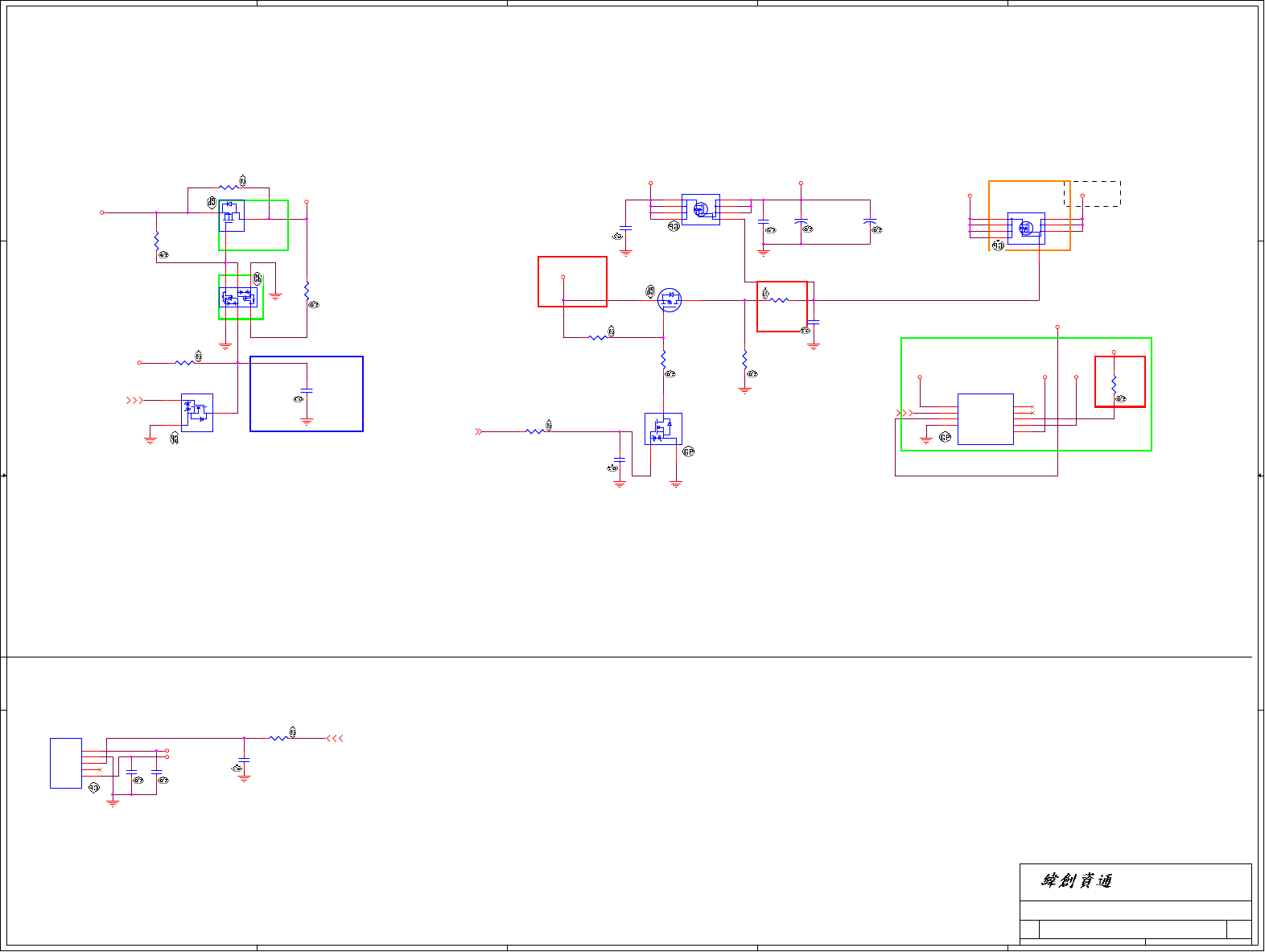Select the triple-arrow port feeding the green-boxed IC
Viewport: 1265px width, 952px height.
click(x=905, y=414)
